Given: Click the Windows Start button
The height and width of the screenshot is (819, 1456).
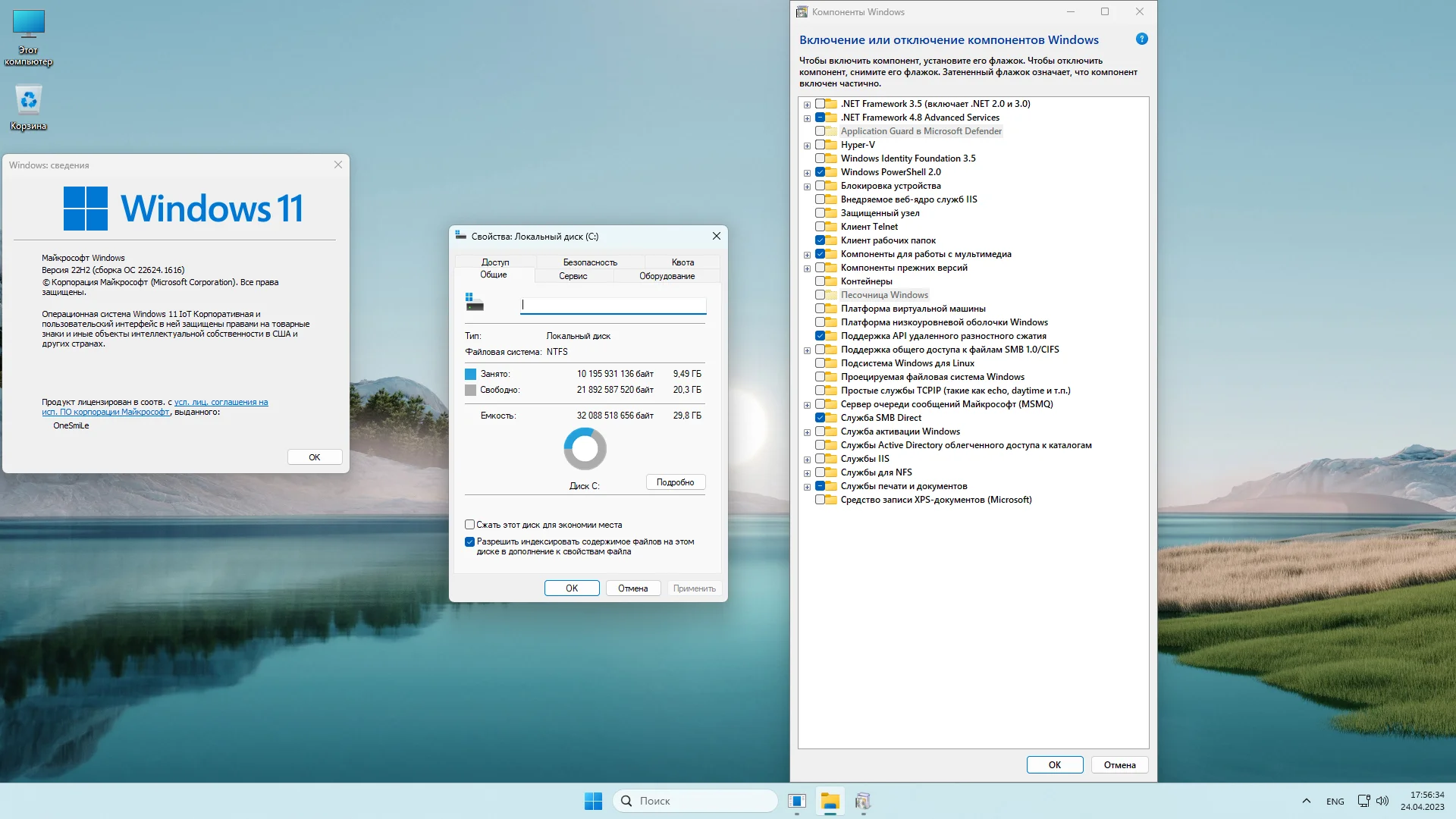Looking at the screenshot, I should (x=593, y=801).
